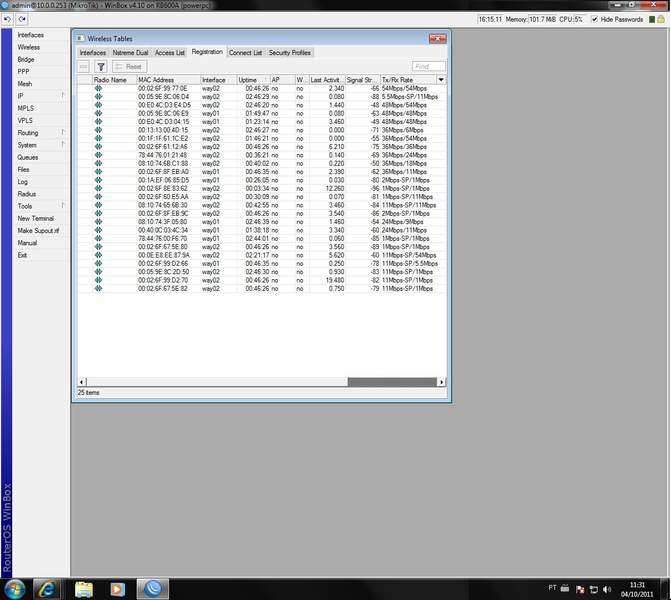
Task: Switch to the Interfaces tab
Action: tap(93, 53)
